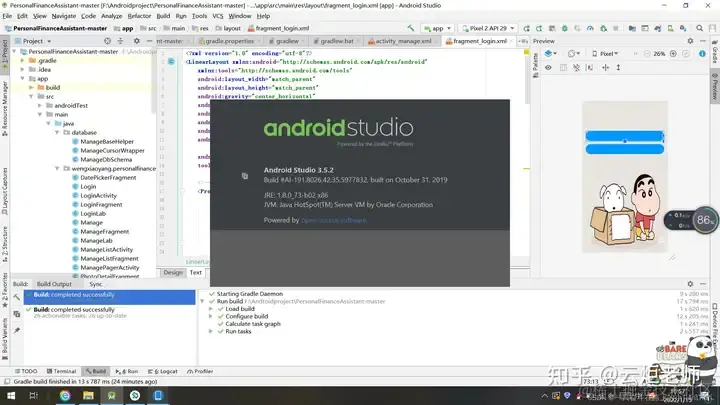
Task: Click Scroll from Source target icon
Action: (x=107, y=41)
